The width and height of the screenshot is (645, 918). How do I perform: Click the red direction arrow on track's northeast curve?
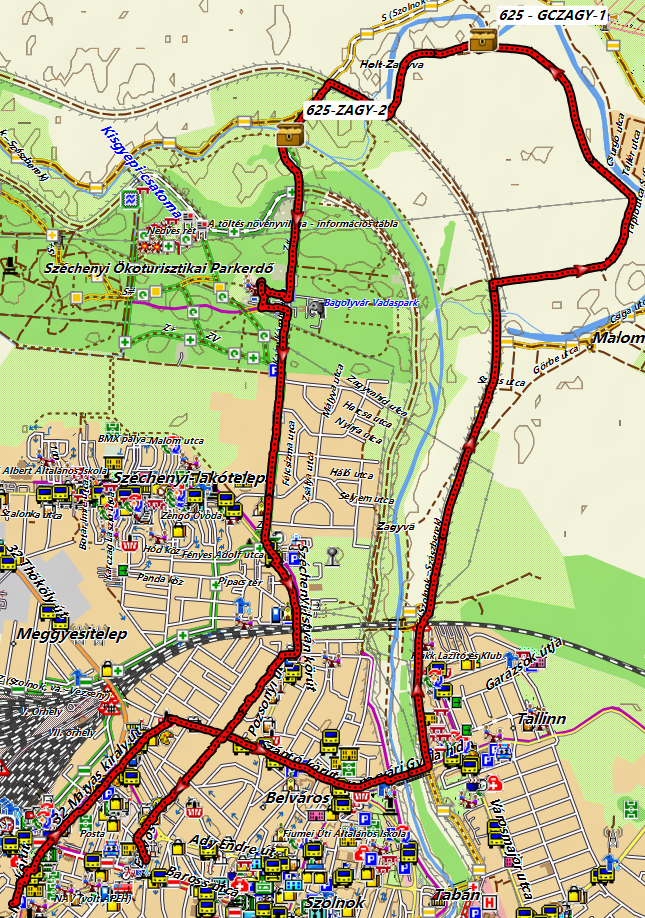coord(554,71)
